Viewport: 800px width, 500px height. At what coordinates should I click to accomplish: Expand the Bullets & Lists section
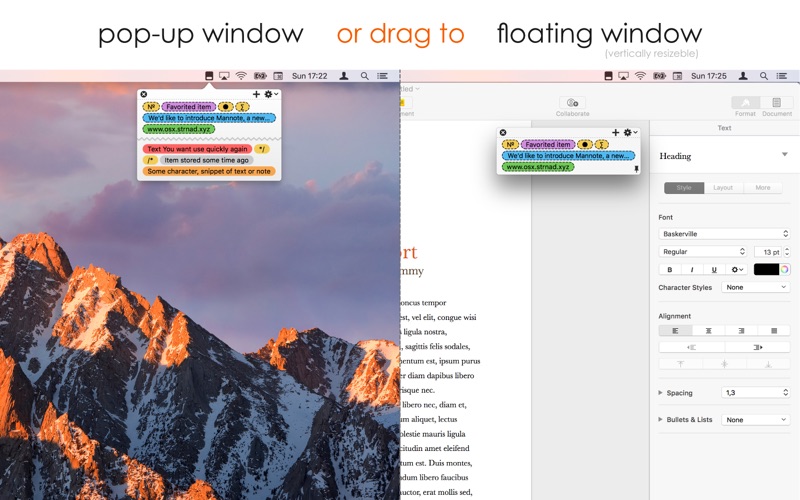click(x=660, y=419)
